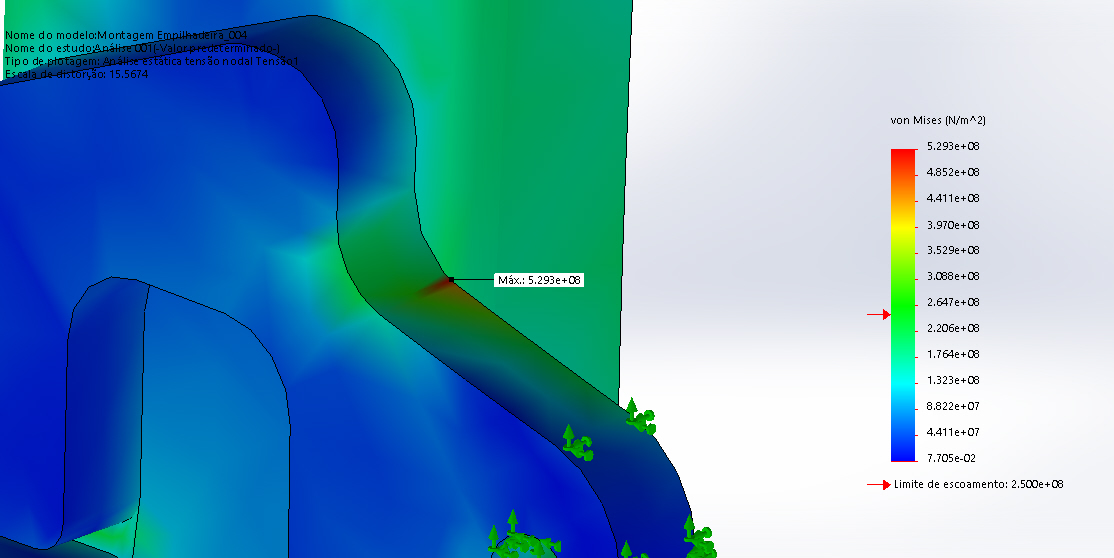
Task: Select the "Nome do modelo" title line
Action: pos(126,35)
